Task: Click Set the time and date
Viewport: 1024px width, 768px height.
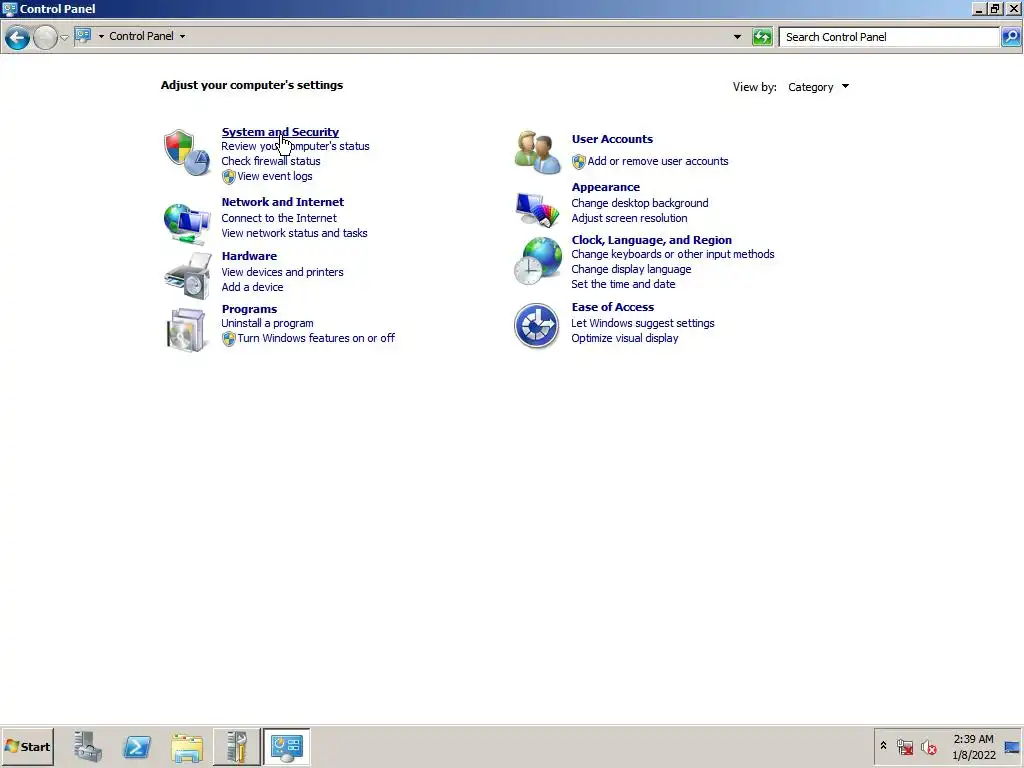Action: pyautogui.click(x=623, y=284)
